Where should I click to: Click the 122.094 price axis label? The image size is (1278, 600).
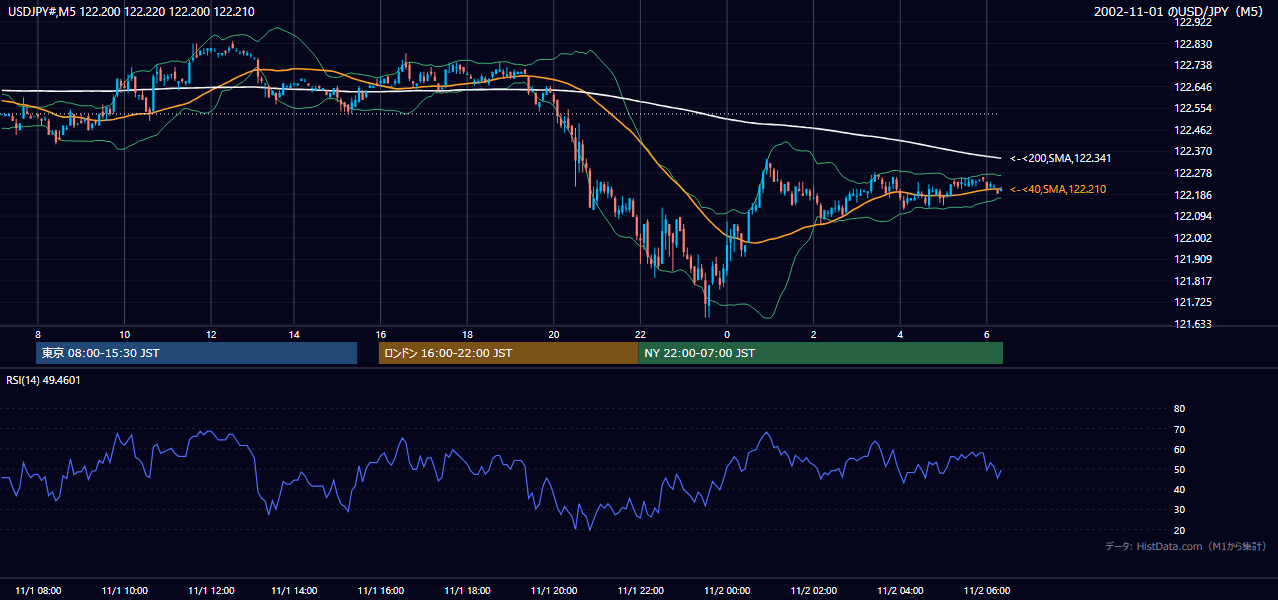pos(1192,216)
